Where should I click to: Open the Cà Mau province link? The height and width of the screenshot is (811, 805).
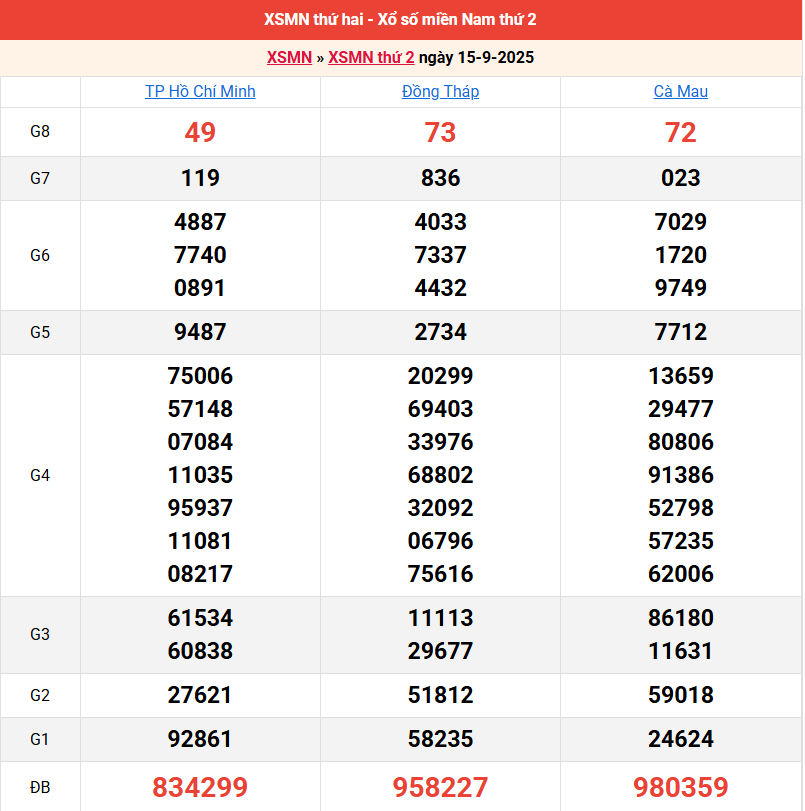point(680,92)
